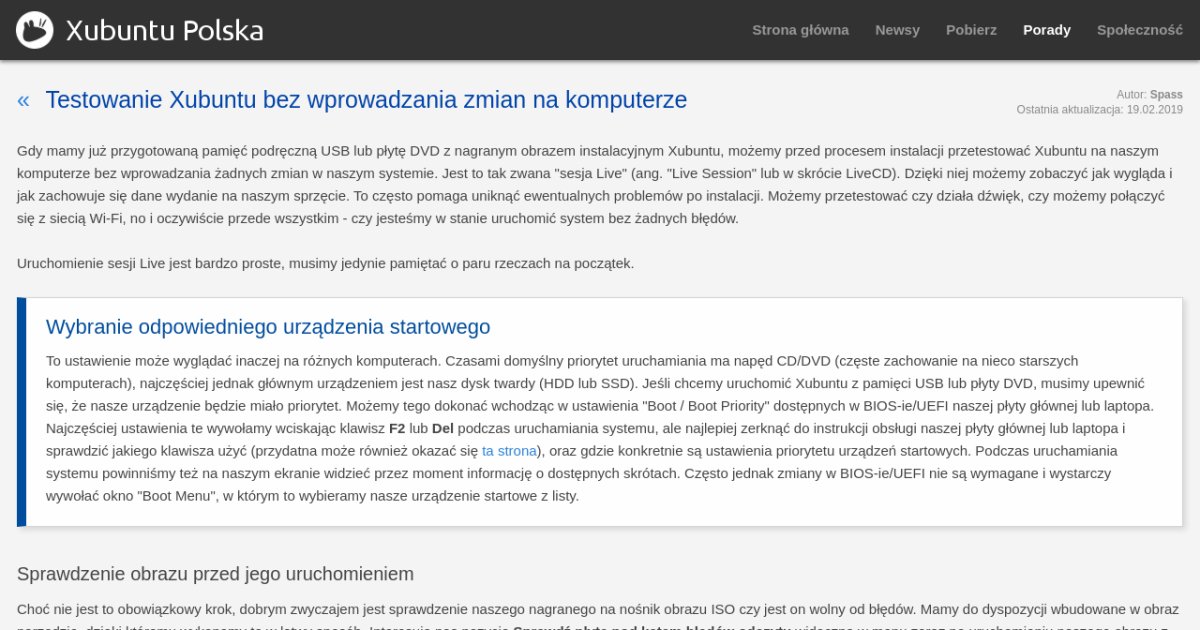
Task: Go to Strona główna in navigation
Action: click(800, 30)
